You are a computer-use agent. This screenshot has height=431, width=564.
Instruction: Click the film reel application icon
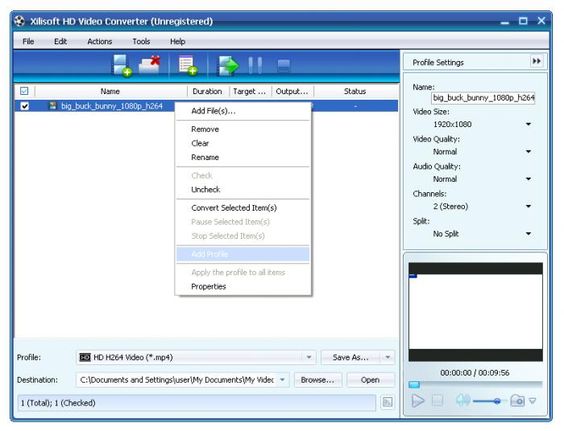(x=19, y=21)
